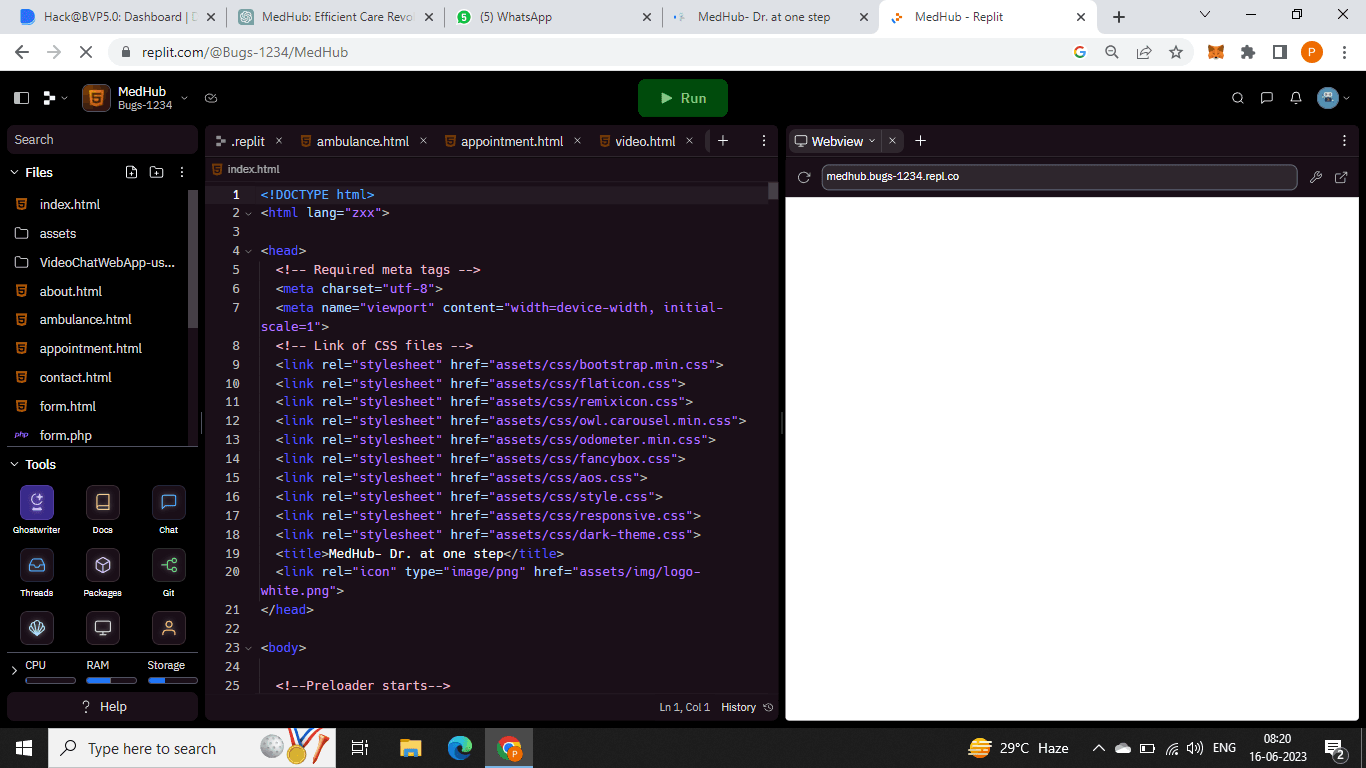Click the Ln 1, Col 1 status

pos(685,707)
